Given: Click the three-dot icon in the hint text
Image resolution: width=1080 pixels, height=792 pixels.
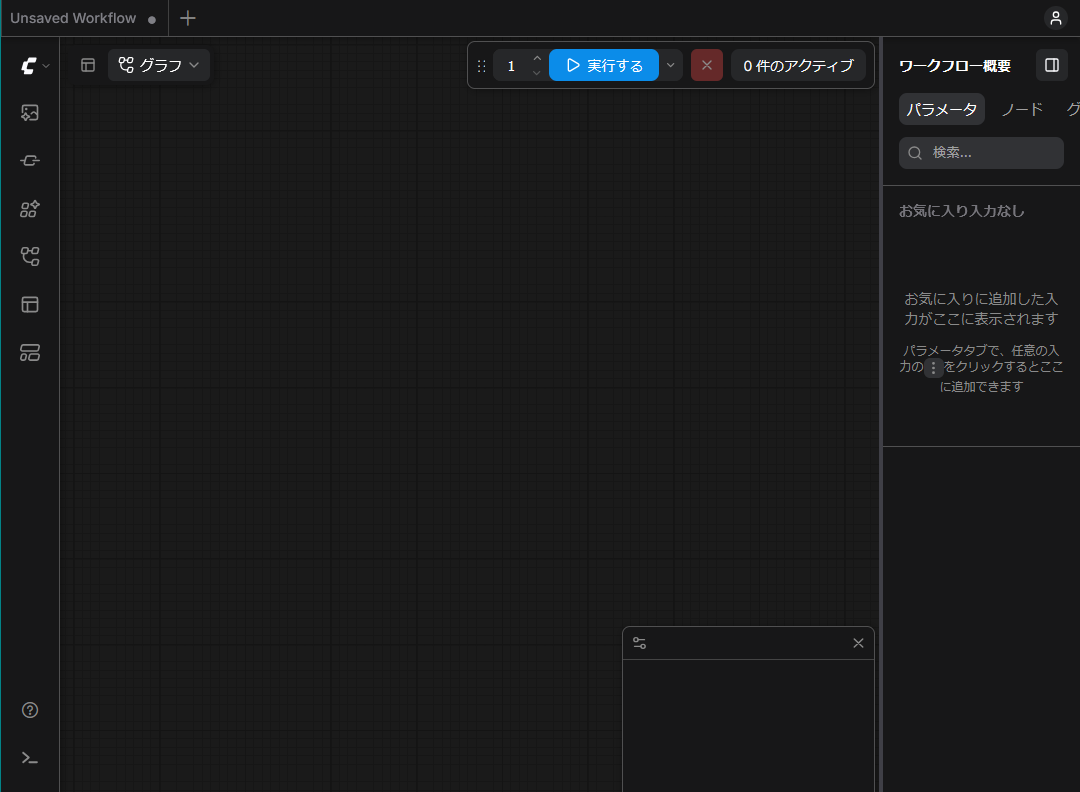Looking at the screenshot, I should pyautogui.click(x=933, y=368).
